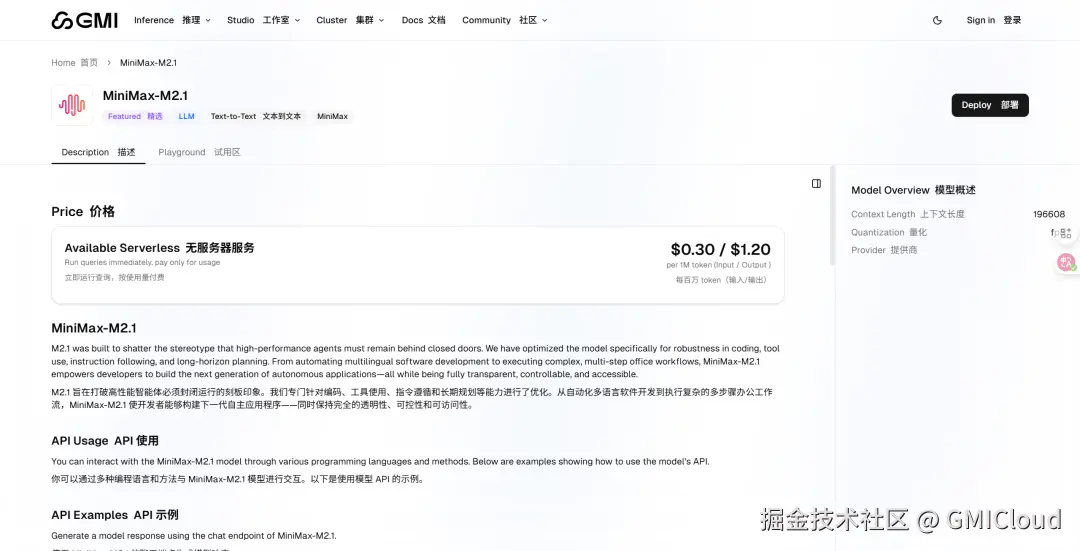Click Quantization 量化 label
This screenshot has height=551, width=1080.
point(889,232)
